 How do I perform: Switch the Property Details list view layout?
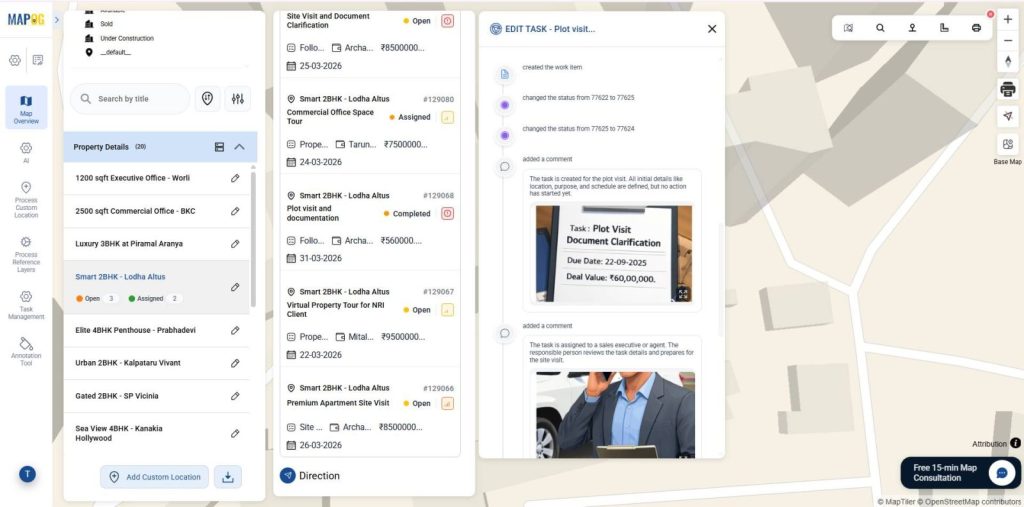click(x=219, y=147)
